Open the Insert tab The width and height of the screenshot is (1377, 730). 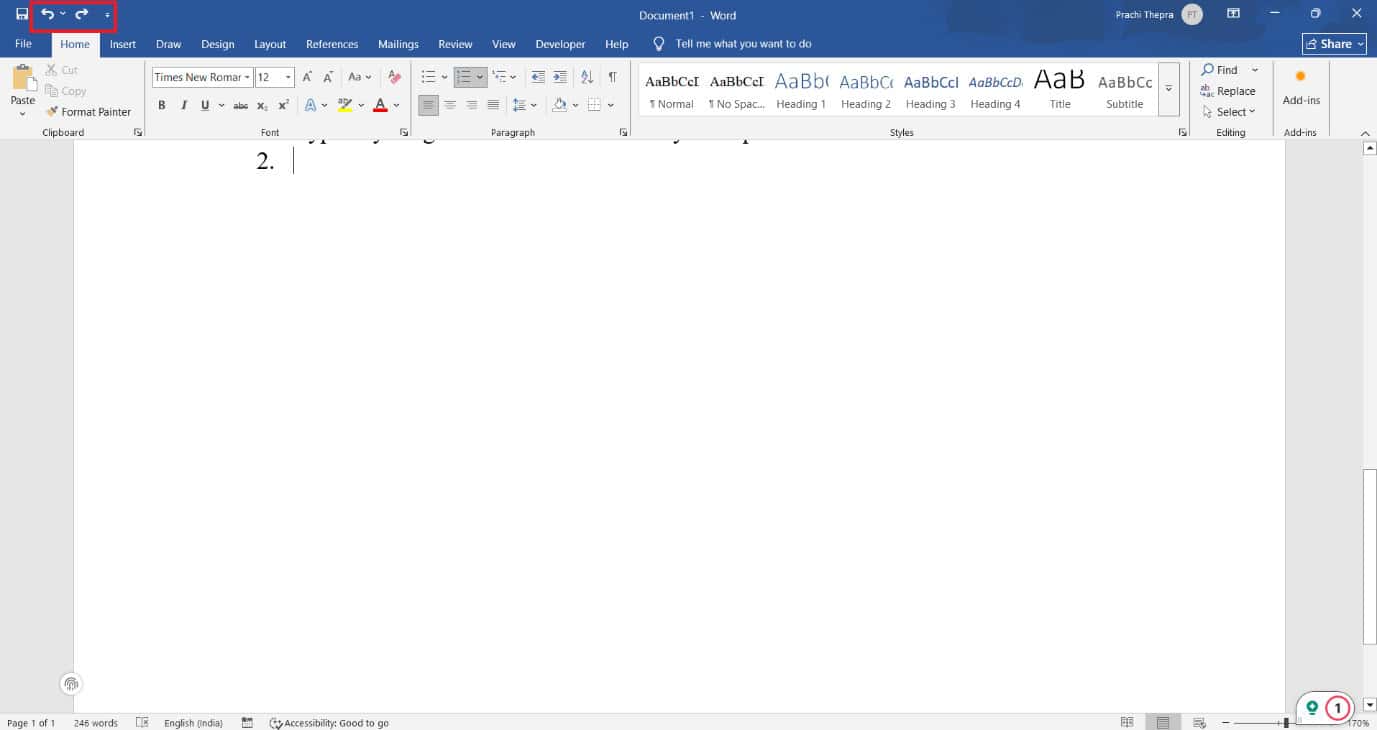pyautogui.click(x=123, y=44)
